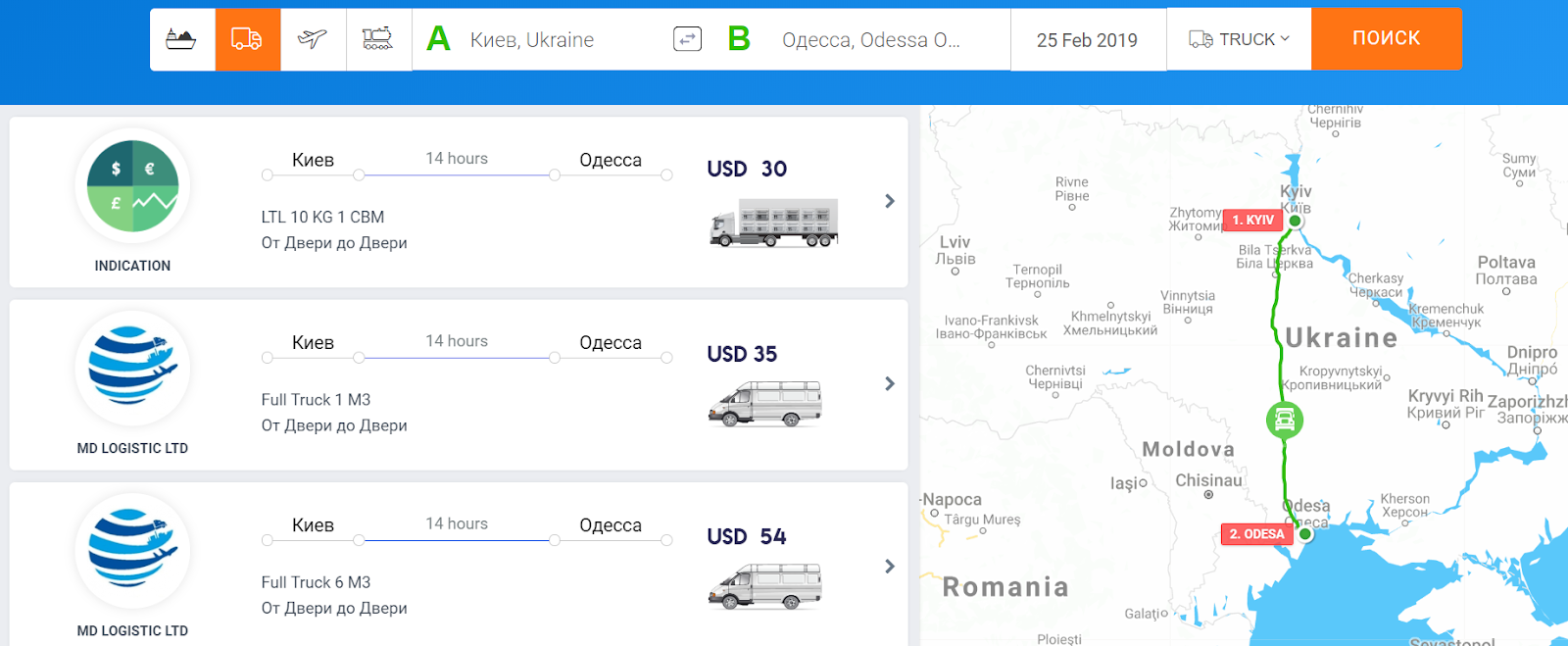Select the truck transport mode icon
The height and width of the screenshot is (646, 1568).
(247, 39)
